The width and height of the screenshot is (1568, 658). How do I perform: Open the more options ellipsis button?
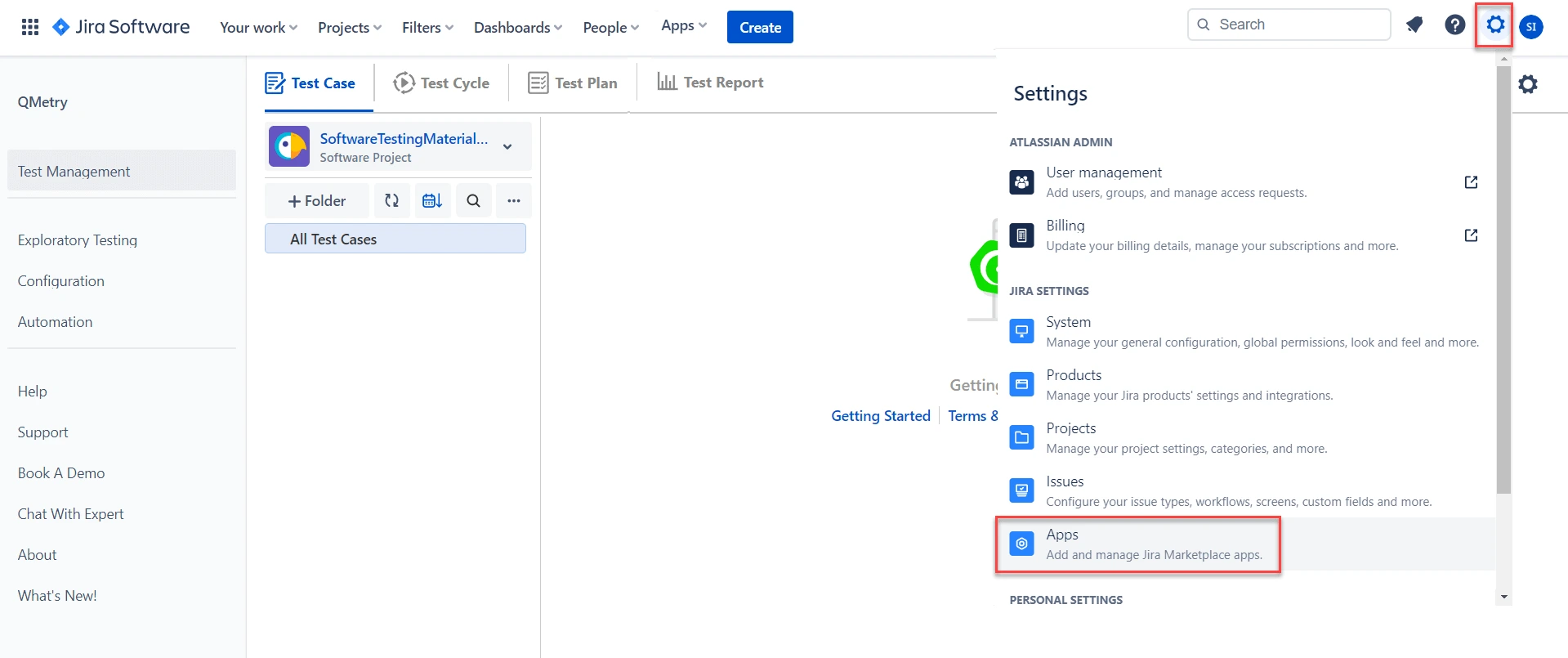click(514, 200)
